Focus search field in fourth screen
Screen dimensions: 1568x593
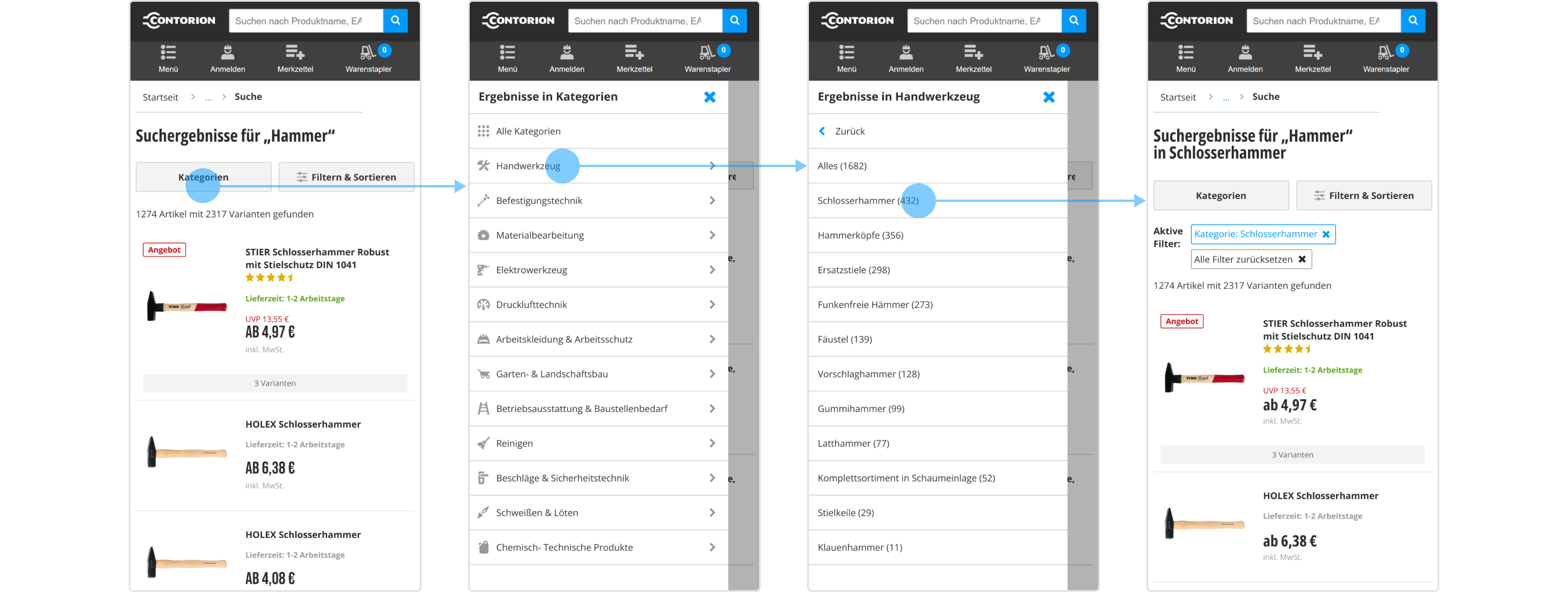(1323, 21)
